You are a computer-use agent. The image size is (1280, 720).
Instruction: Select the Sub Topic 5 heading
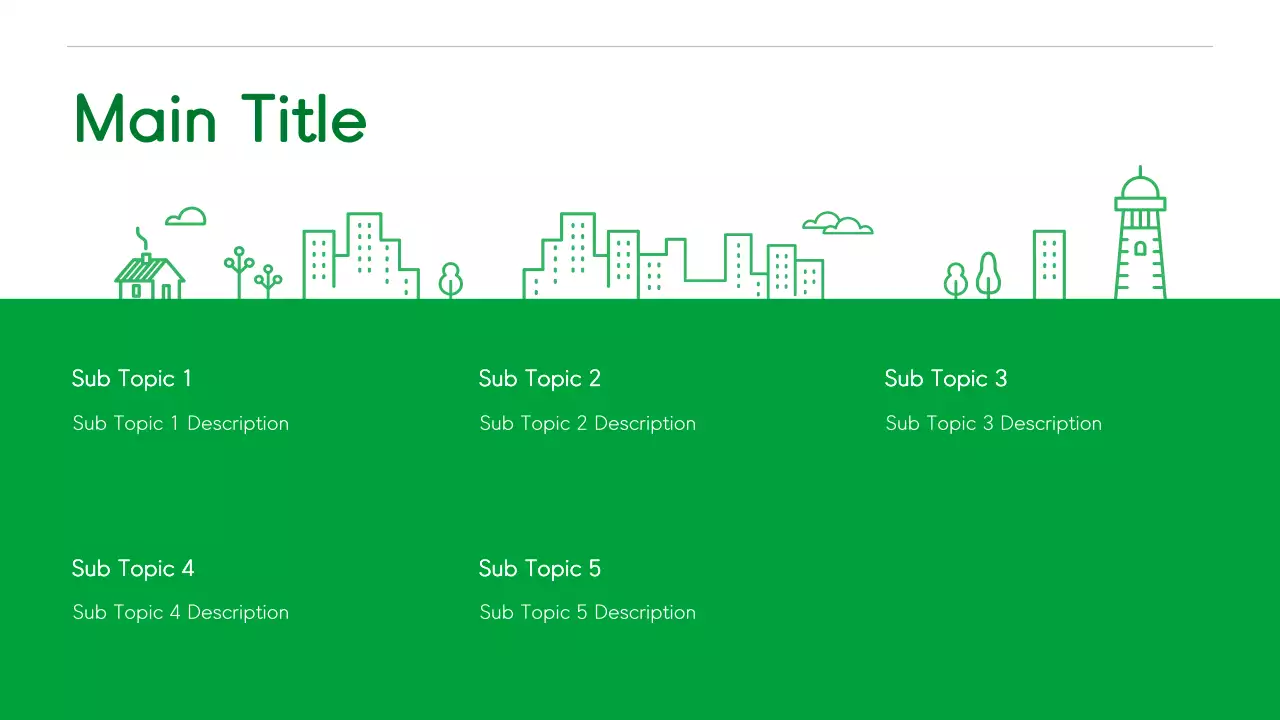coord(539,568)
